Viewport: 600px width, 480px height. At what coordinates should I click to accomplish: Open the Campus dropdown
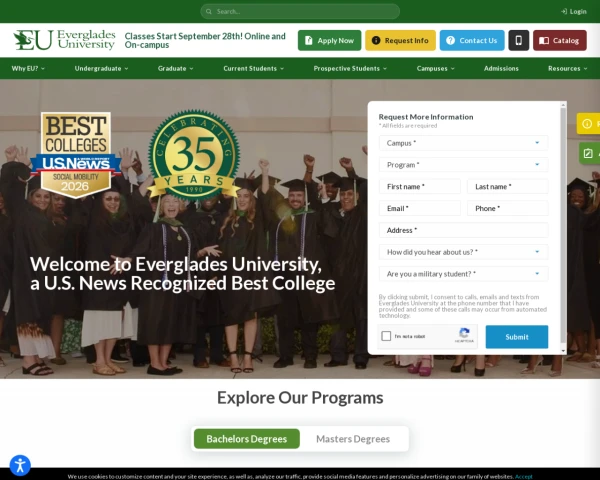pyautogui.click(x=463, y=143)
